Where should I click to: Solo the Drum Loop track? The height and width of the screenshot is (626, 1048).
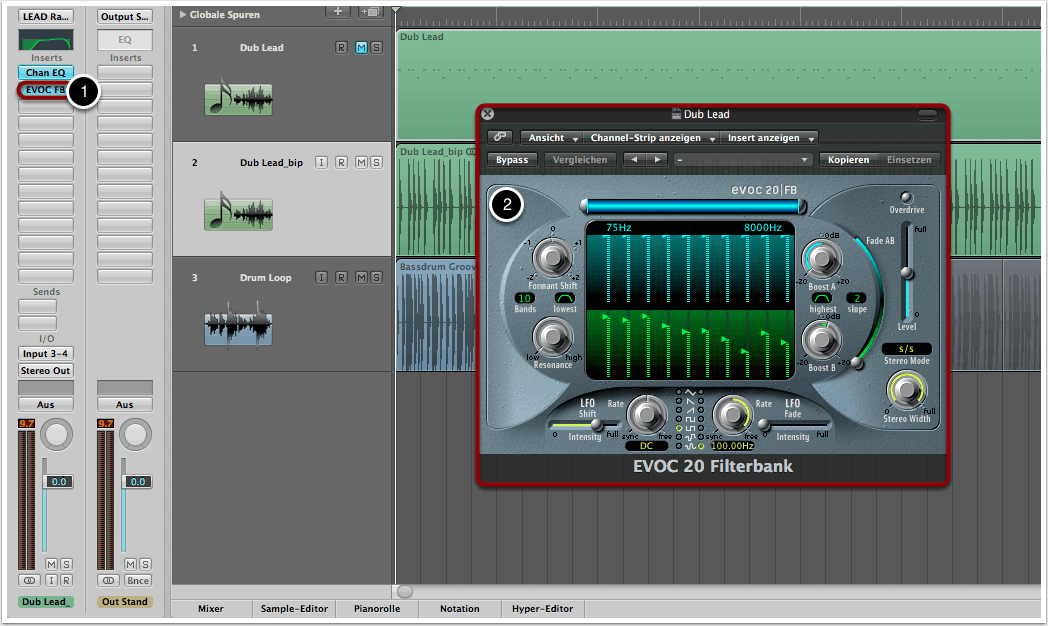[375, 278]
